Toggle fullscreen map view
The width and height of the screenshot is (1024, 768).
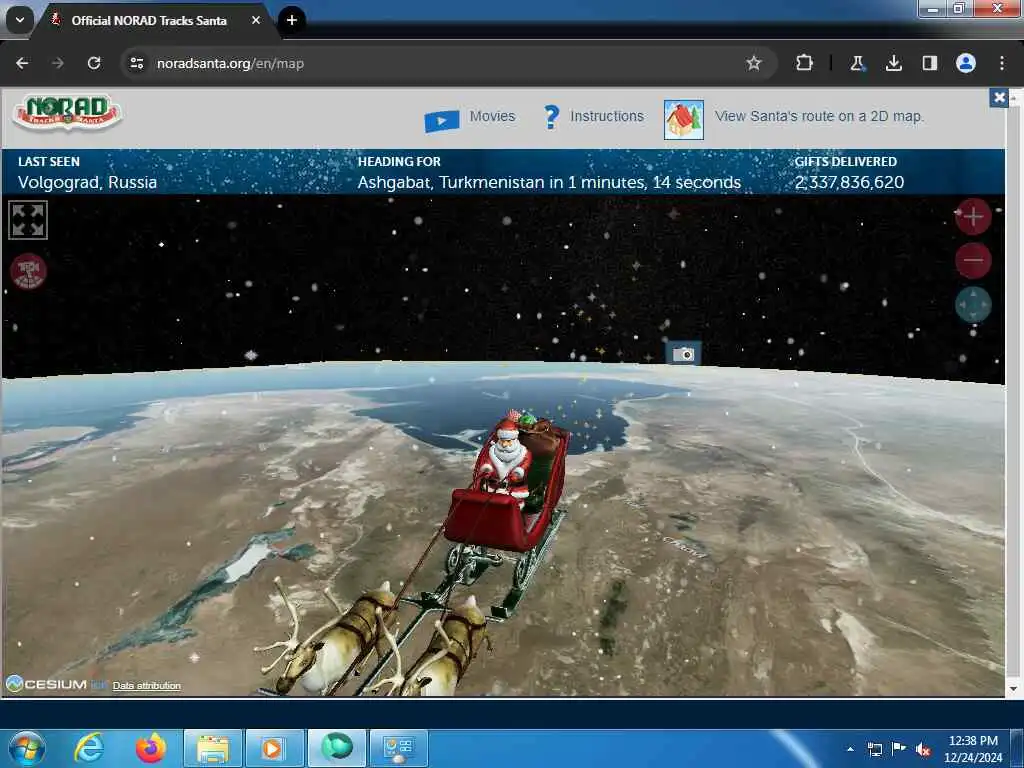[28, 220]
